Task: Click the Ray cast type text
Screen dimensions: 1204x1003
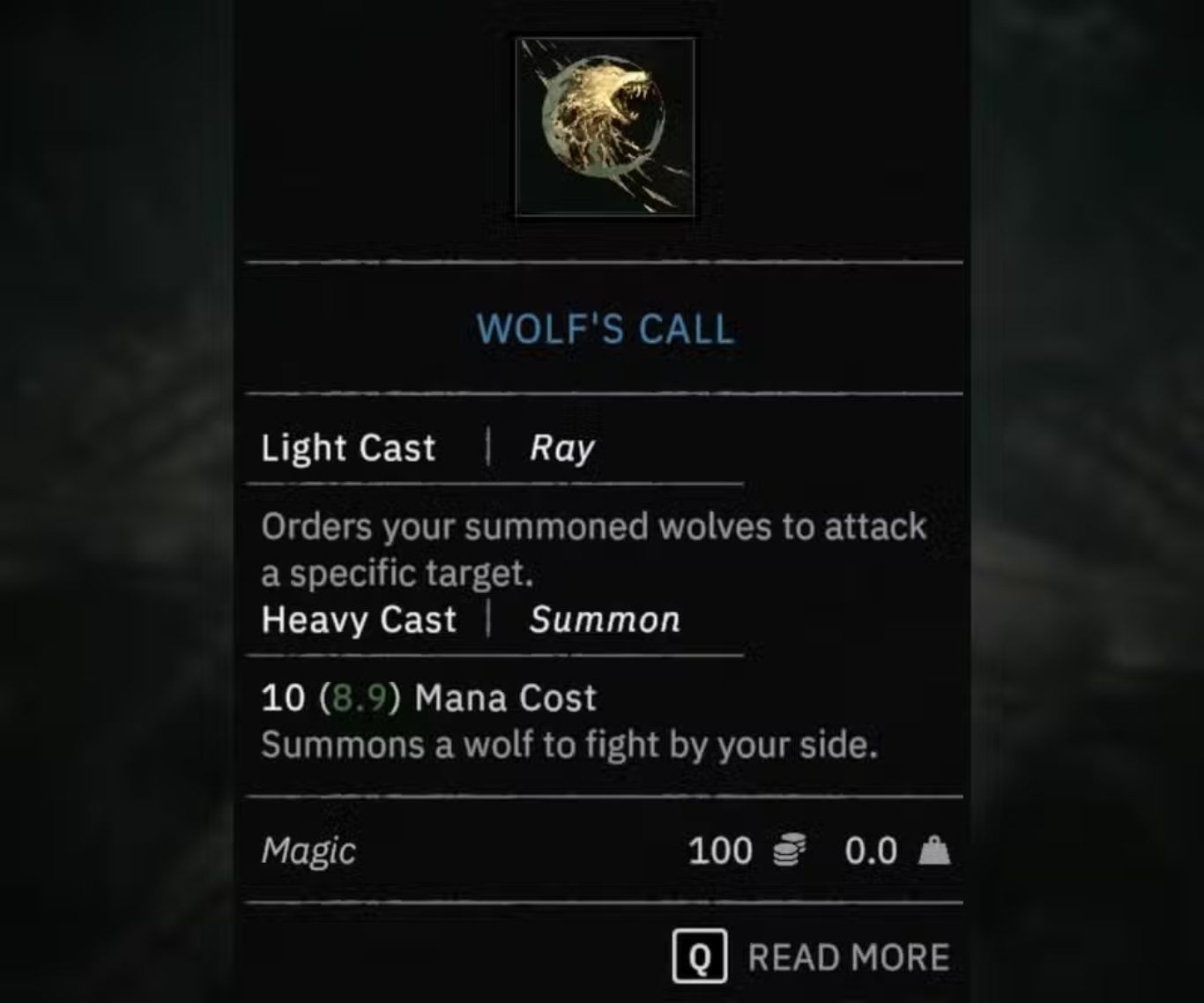Action: coord(562,449)
